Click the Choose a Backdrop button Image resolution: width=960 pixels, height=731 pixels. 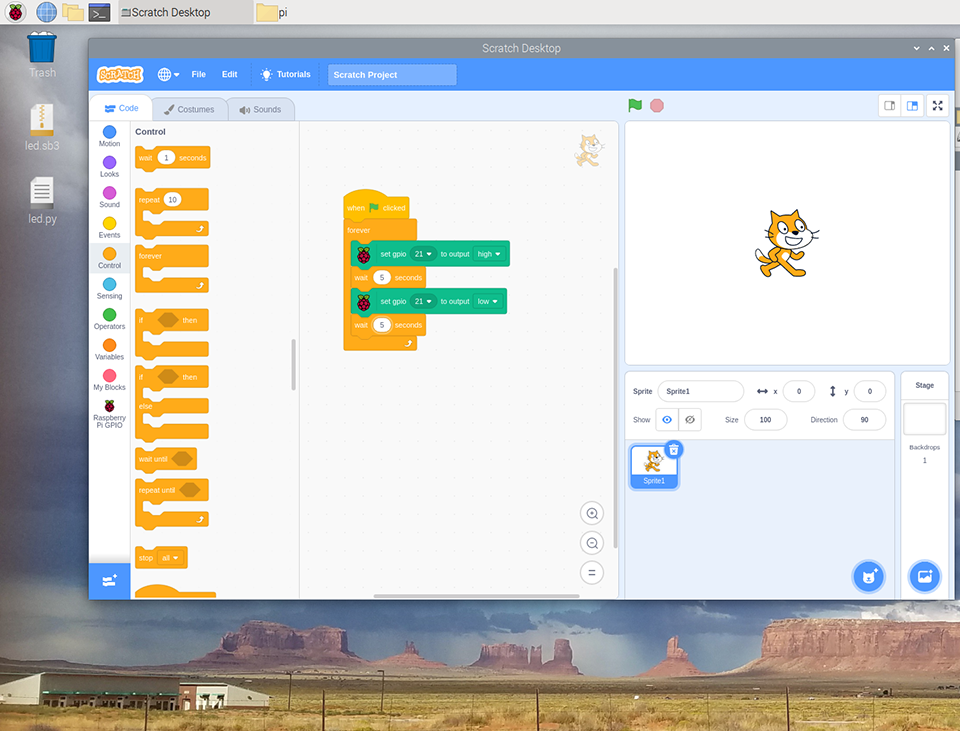[924, 577]
